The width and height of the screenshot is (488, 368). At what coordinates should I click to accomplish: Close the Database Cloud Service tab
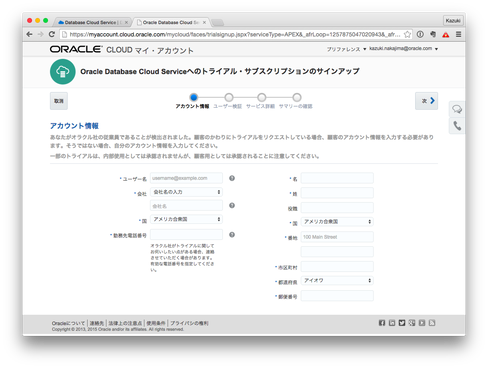pos(126,23)
